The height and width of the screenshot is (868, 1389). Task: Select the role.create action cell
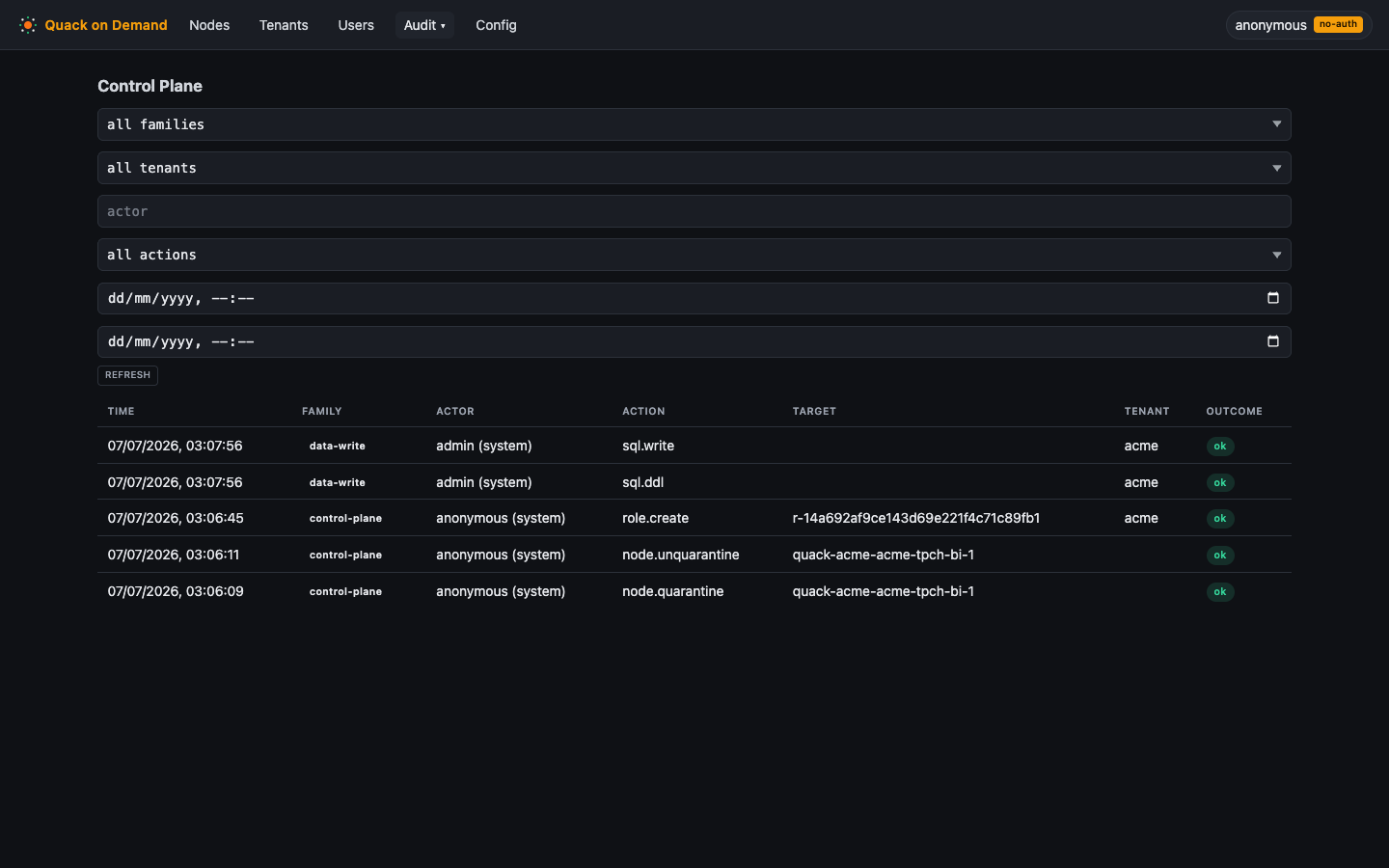point(655,518)
